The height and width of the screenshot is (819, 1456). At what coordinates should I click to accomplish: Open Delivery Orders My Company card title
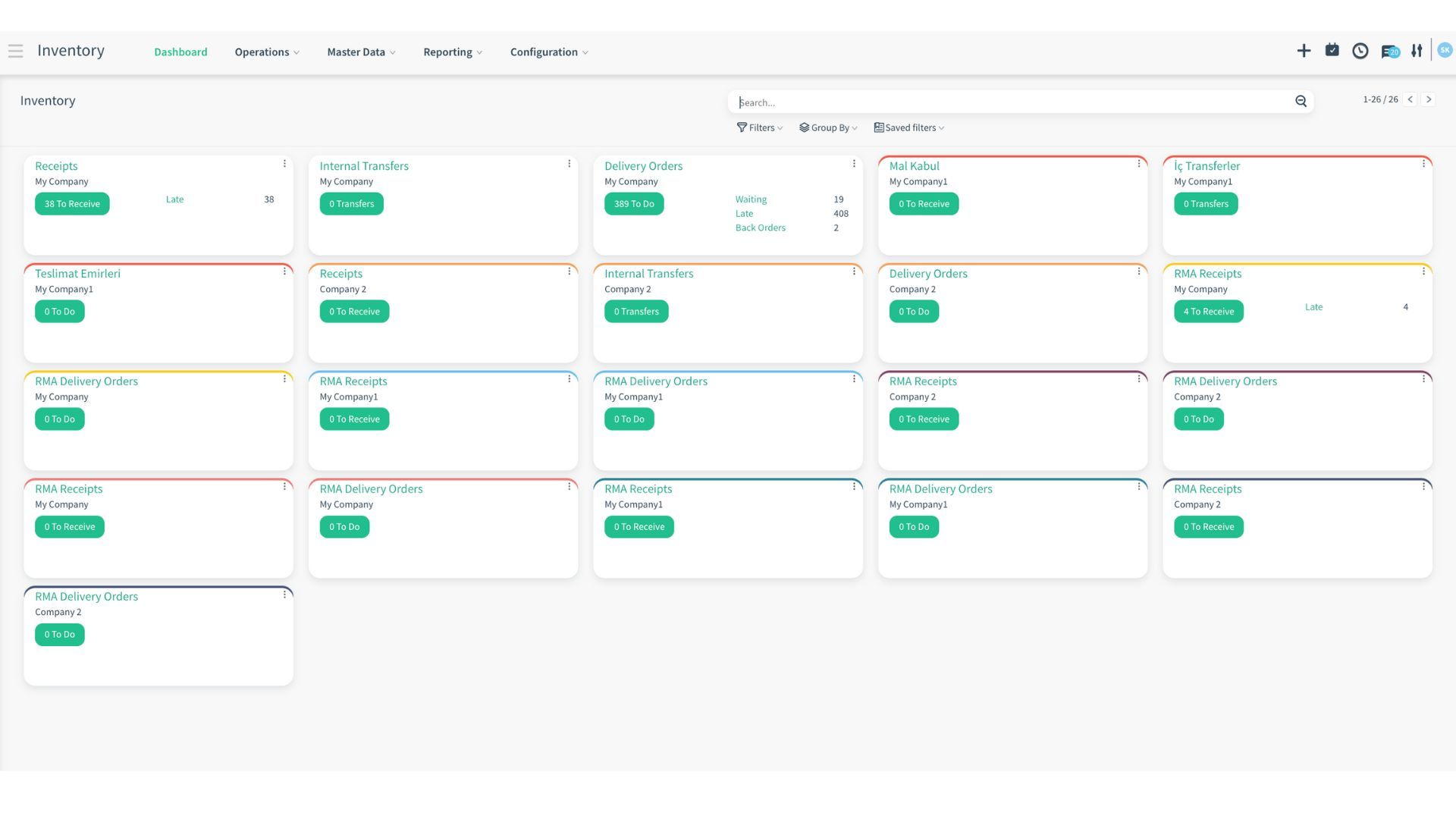643,166
